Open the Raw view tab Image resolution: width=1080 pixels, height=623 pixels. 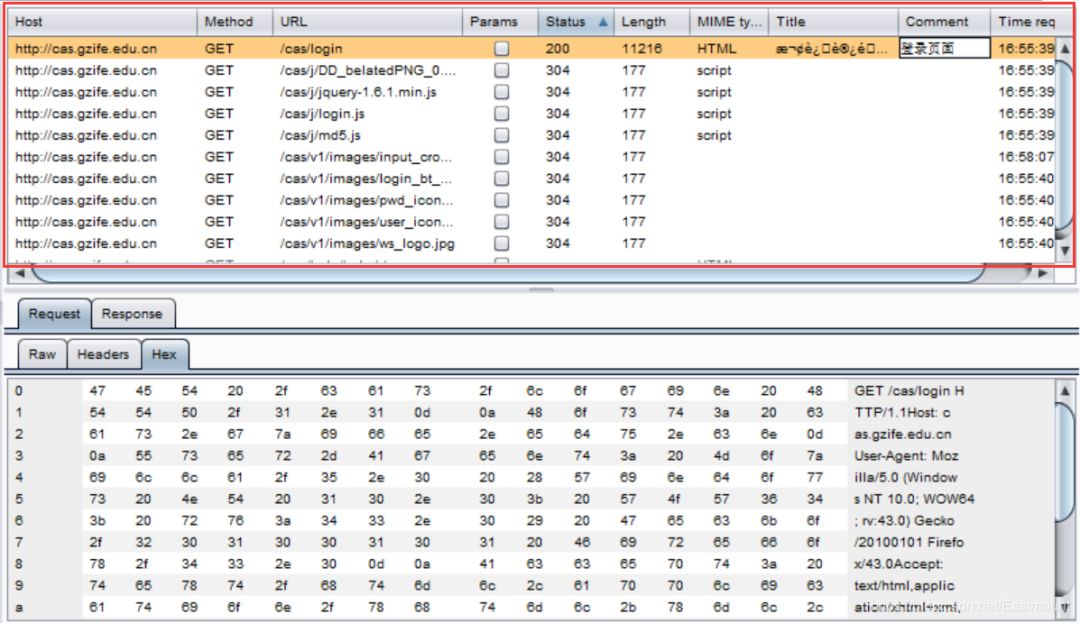pyautogui.click(x=42, y=354)
